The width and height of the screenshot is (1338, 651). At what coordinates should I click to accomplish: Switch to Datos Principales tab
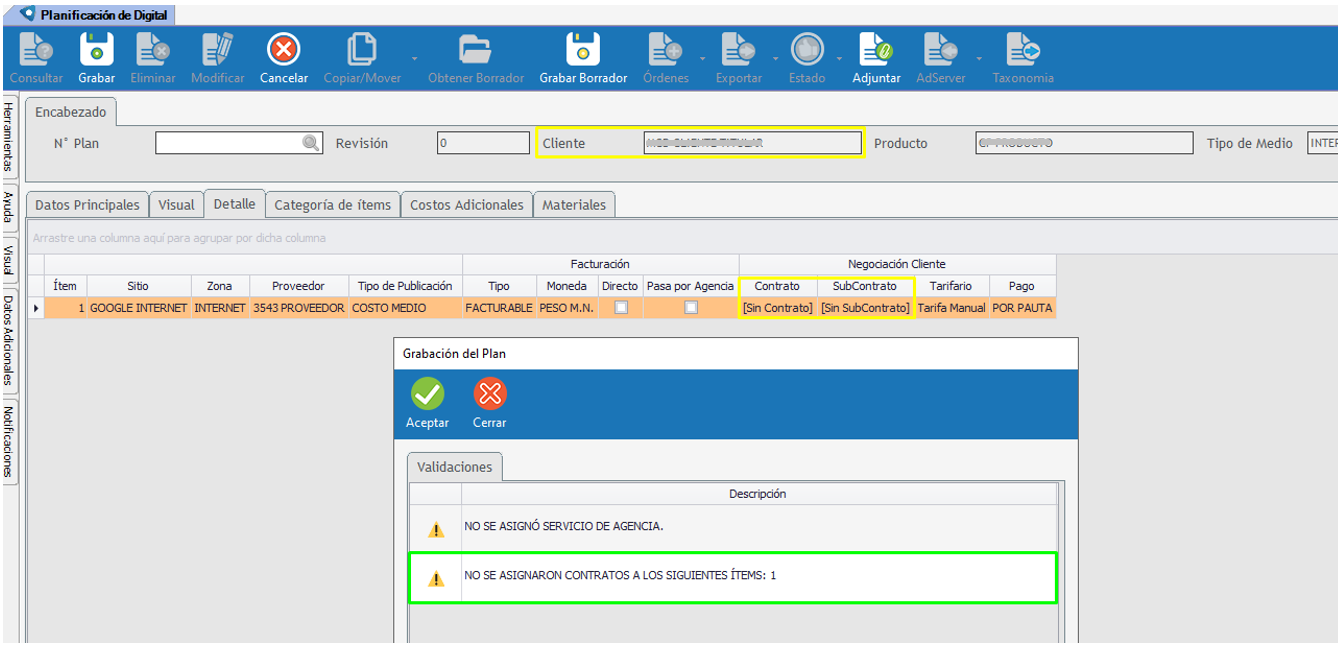click(87, 204)
